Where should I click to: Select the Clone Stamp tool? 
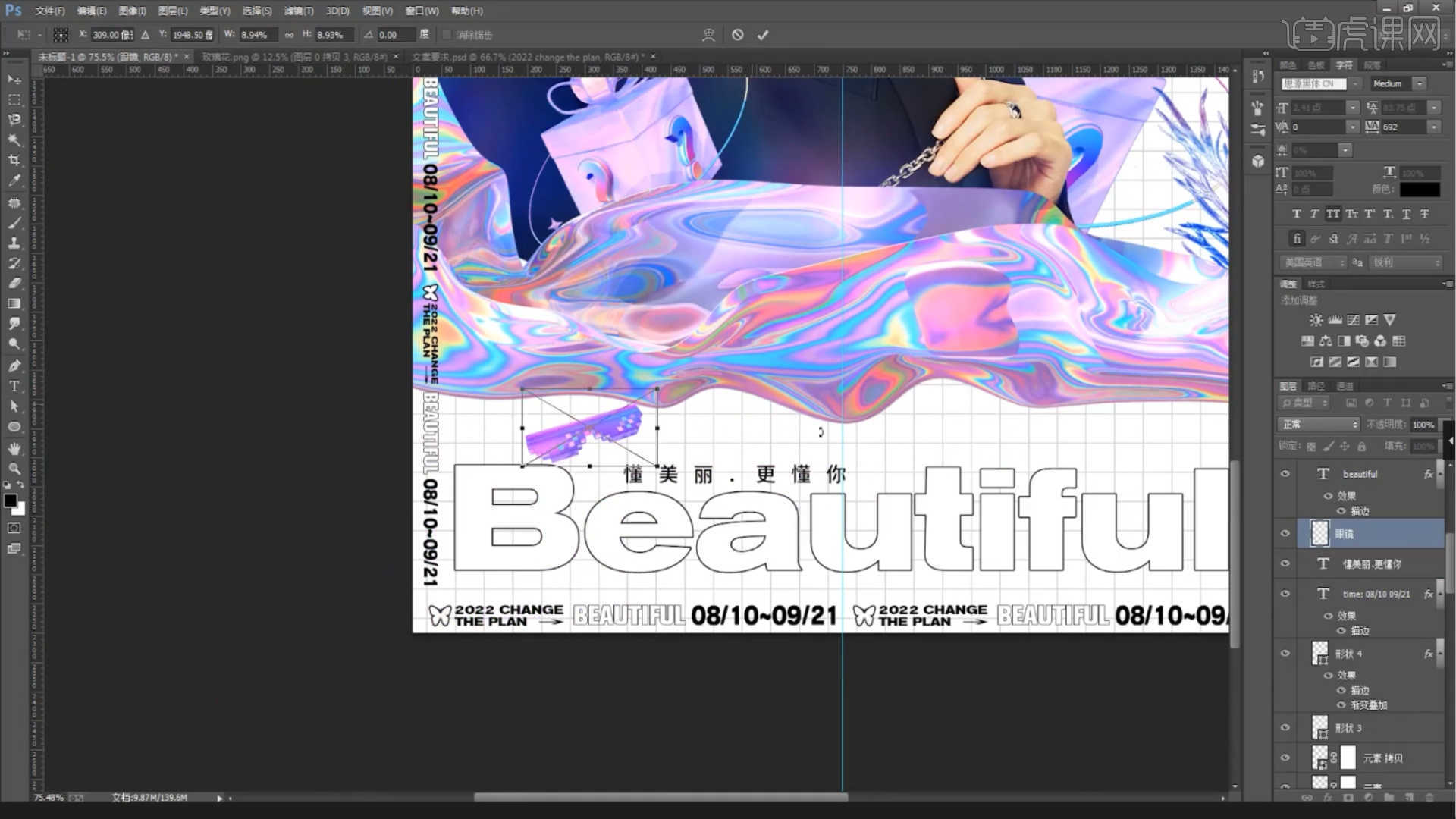click(14, 243)
